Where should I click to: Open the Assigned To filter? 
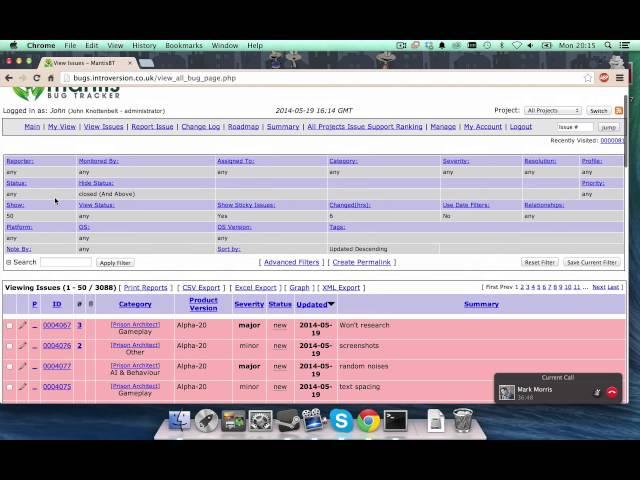[236, 161]
